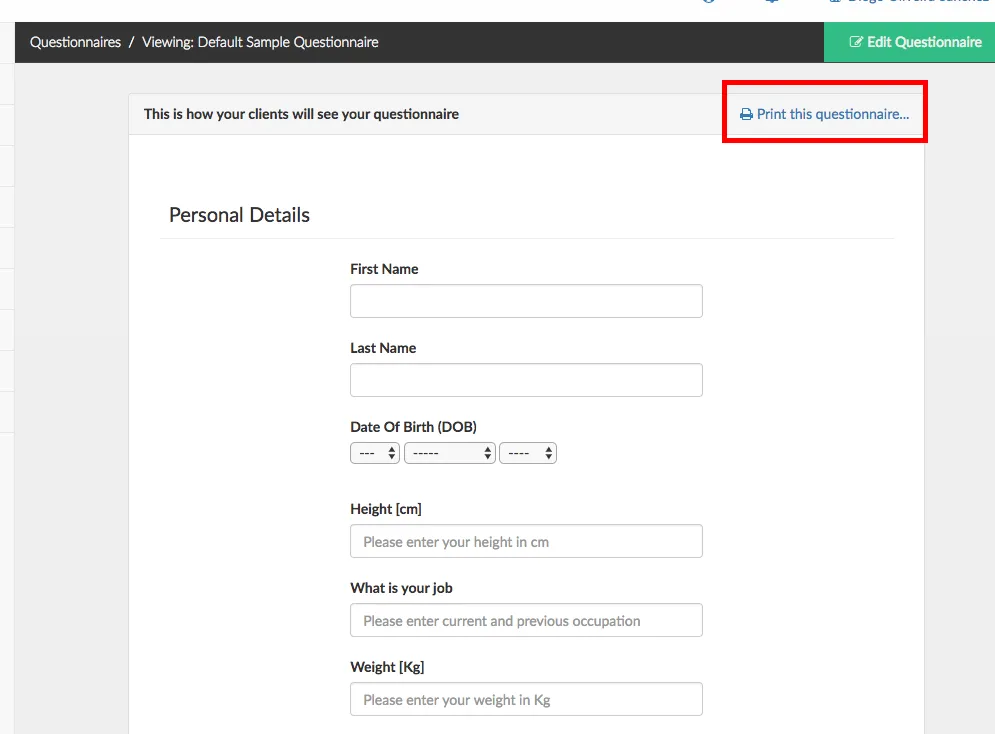Focus the weight in Kg input field

[x=526, y=699]
